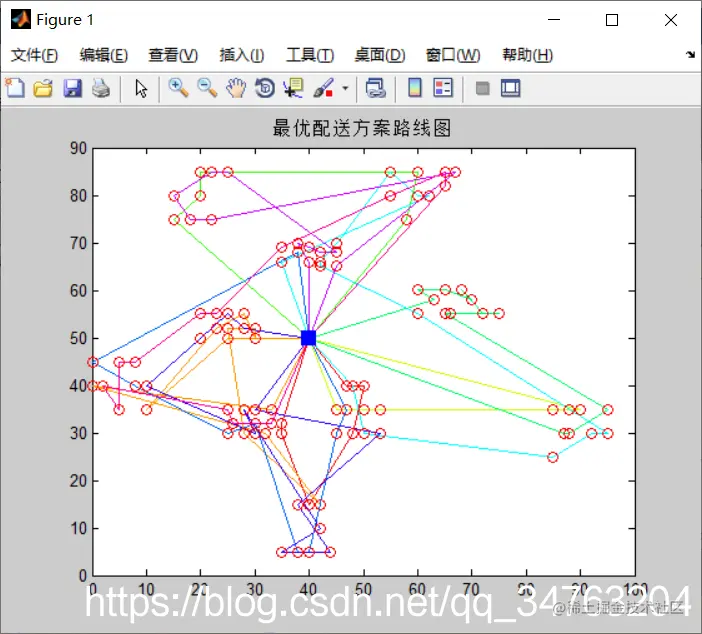Viewport: 702px width, 634px height.
Task: Expand the brush color dropdown arrow
Action: click(345, 88)
